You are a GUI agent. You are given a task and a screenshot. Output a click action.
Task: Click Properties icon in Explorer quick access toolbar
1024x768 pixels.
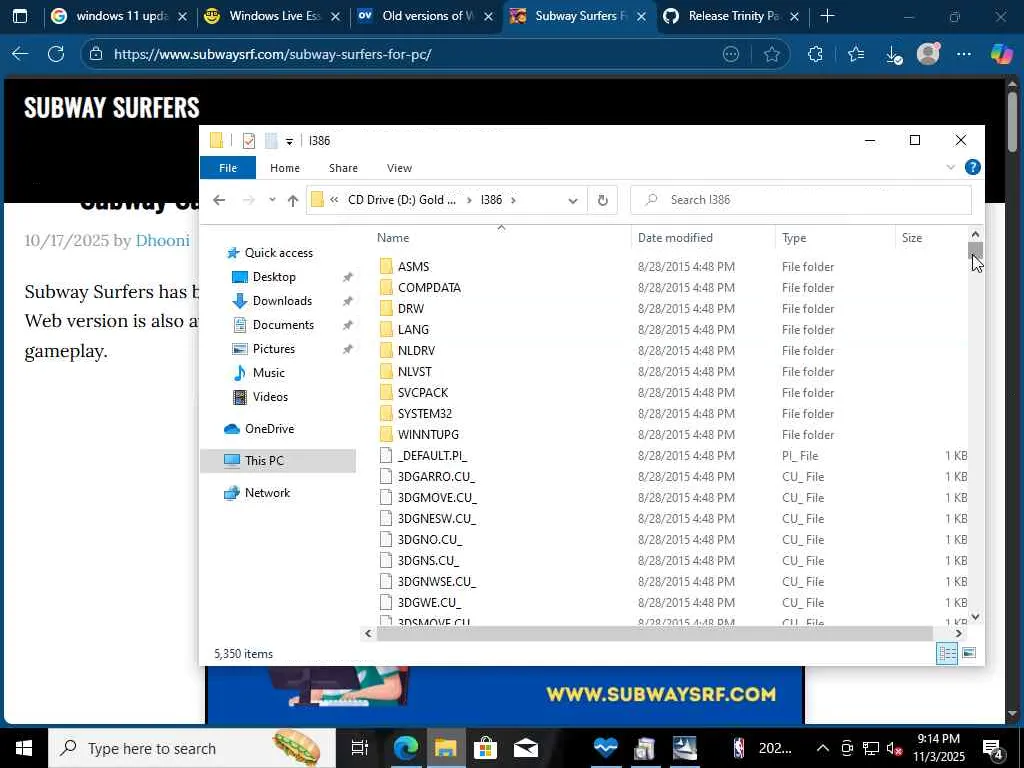(249, 140)
